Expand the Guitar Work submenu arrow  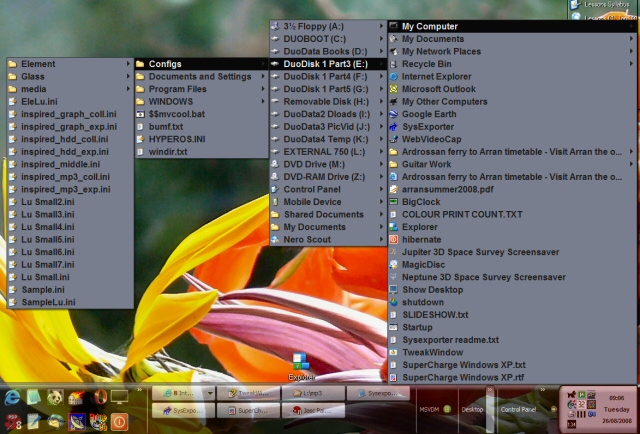coord(631,164)
